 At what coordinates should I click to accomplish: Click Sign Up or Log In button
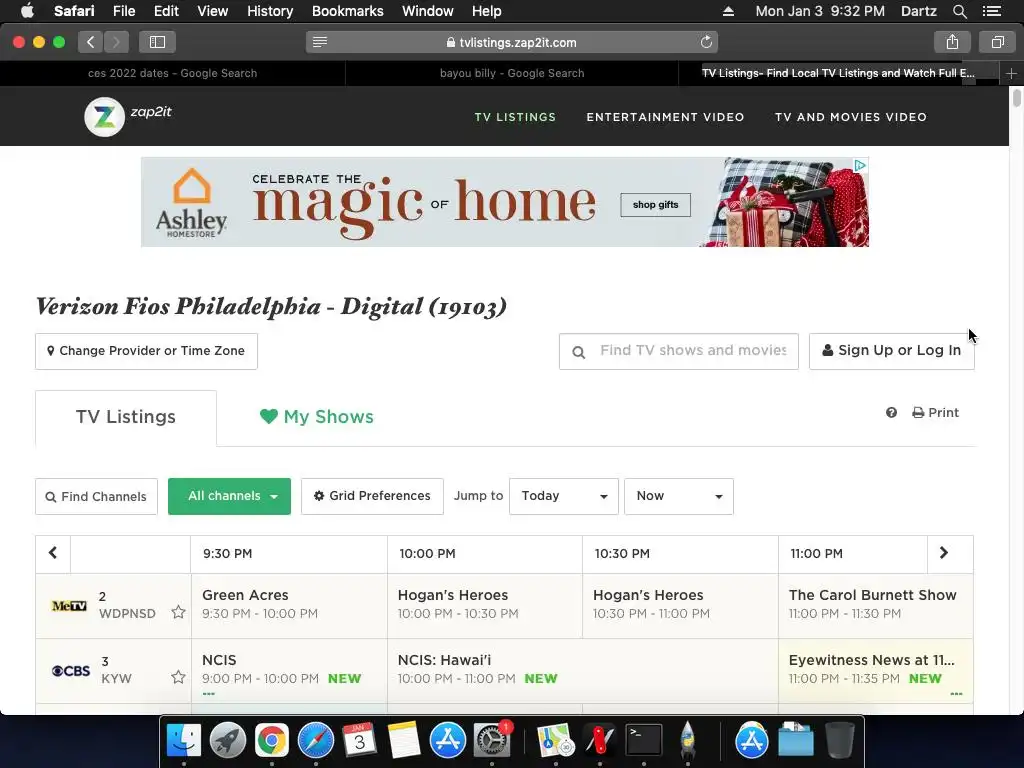tap(891, 351)
